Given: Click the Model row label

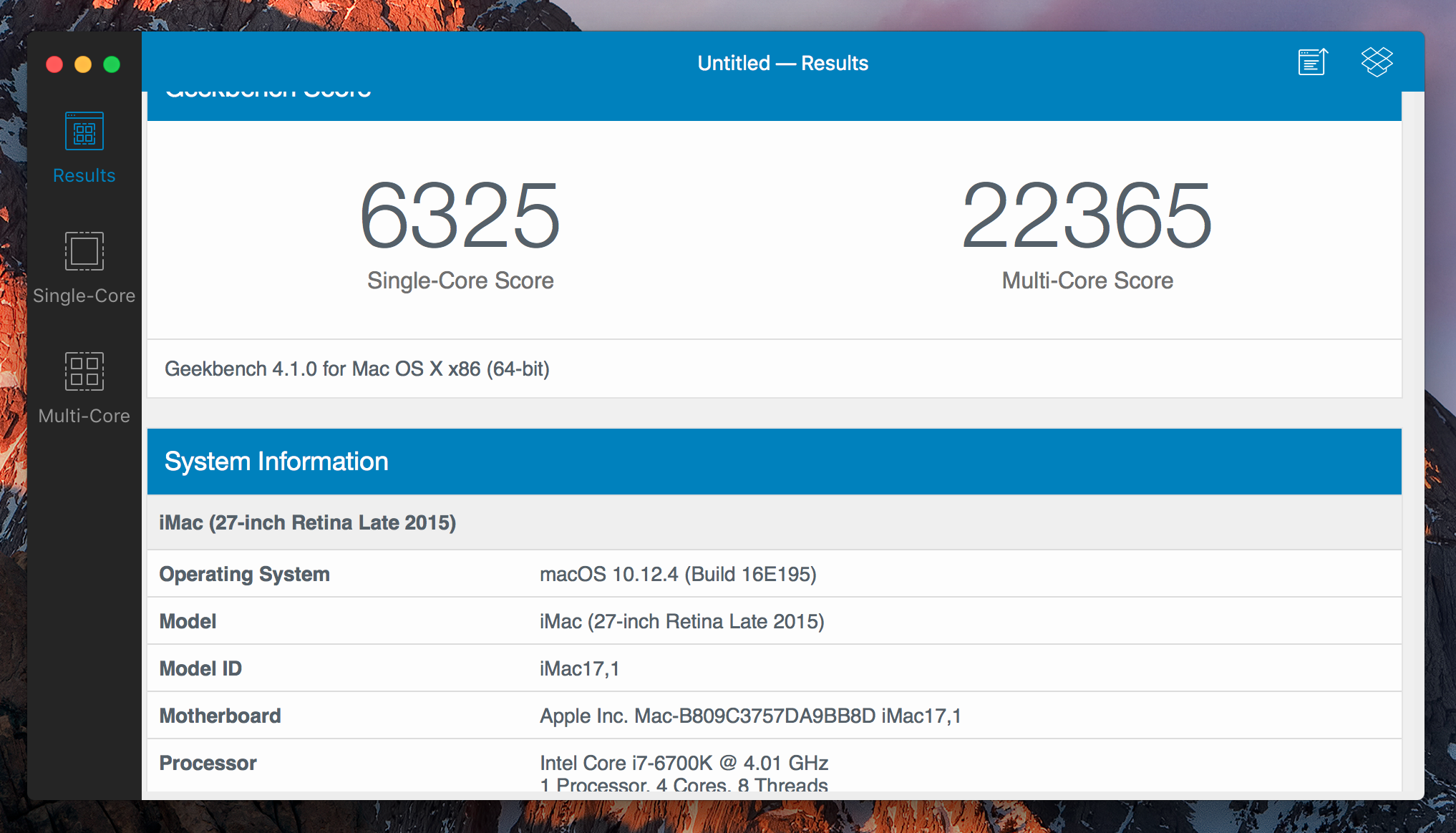Looking at the screenshot, I should coord(188,621).
